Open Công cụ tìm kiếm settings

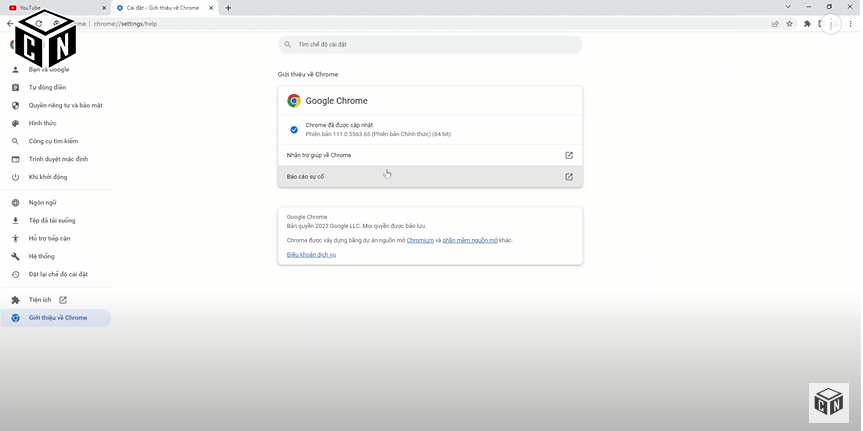53,141
